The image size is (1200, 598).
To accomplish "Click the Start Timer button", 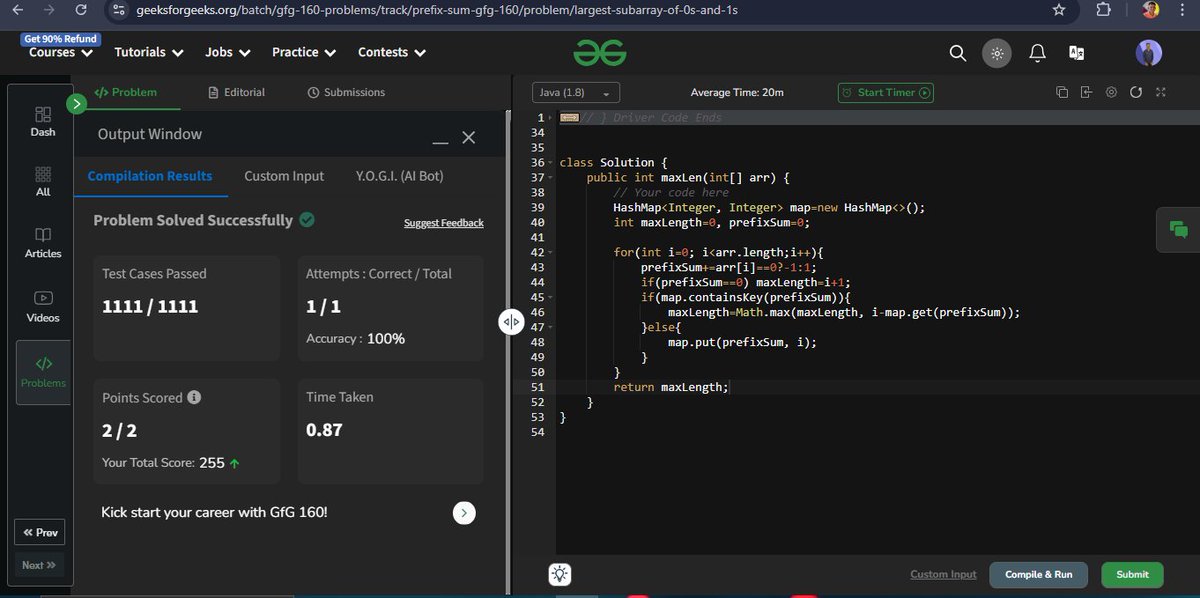I will pyautogui.click(x=885, y=92).
